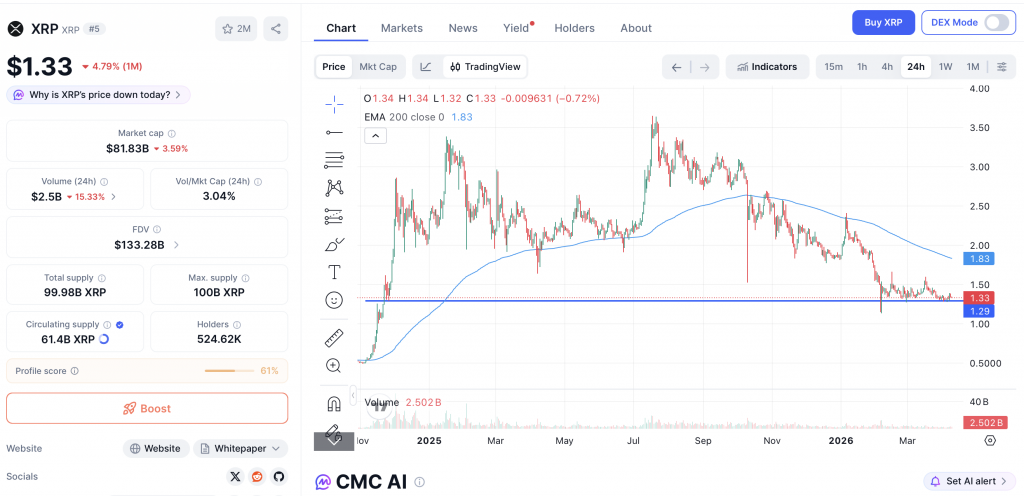Click the Profile score progress bar
Screen dimensions: 1024x496
229,371
